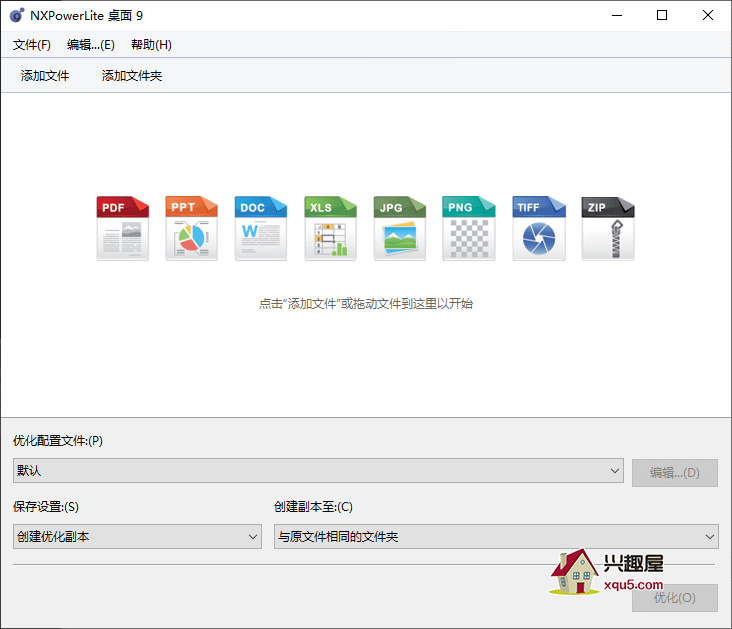Open the 帮助(H) menu
This screenshot has width=732, height=629.
click(151, 45)
